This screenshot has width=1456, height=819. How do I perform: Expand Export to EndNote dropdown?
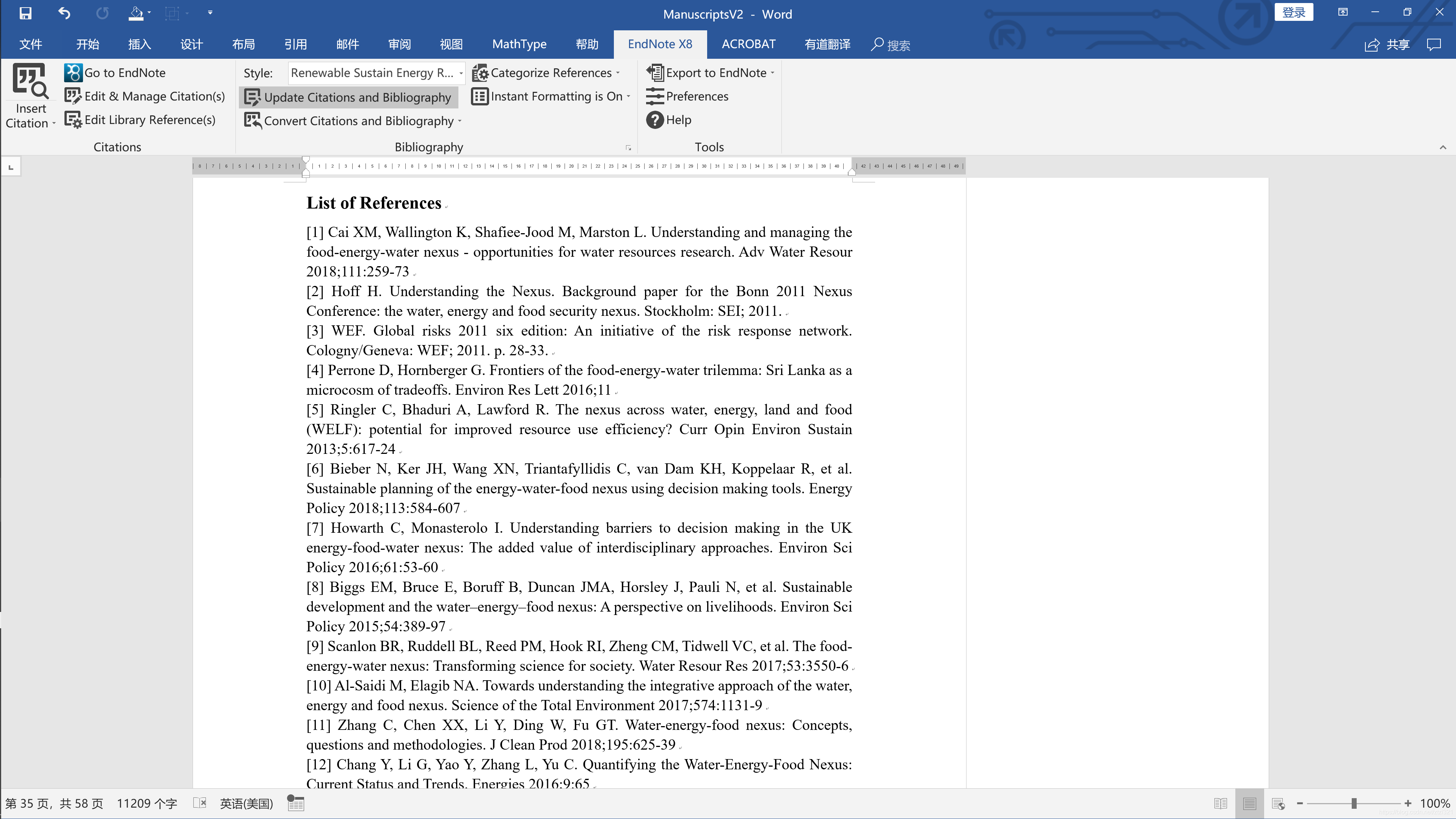click(x=772, y=74)
